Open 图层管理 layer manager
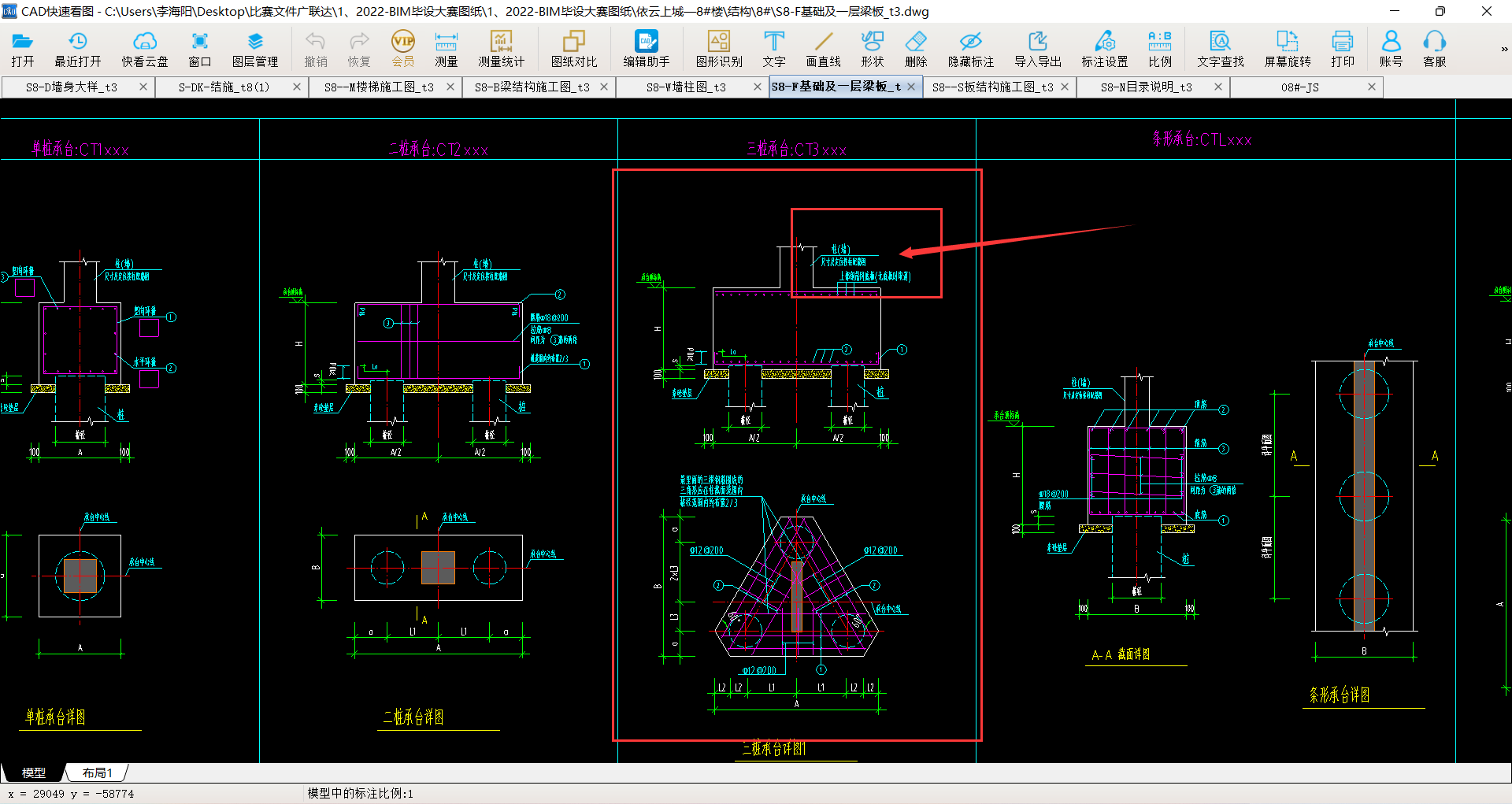Viewport: 1512px width, 804px height. [x=255, y=49]
